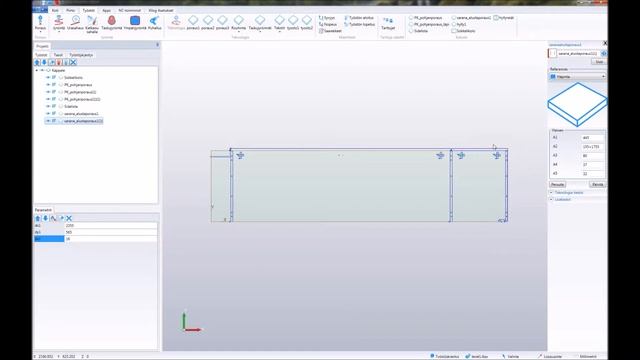This screenshot has height=360, width=640.
Task: Apply the tyosto2 technology preset
Action: pyautogui.click(x=307, y=22)
